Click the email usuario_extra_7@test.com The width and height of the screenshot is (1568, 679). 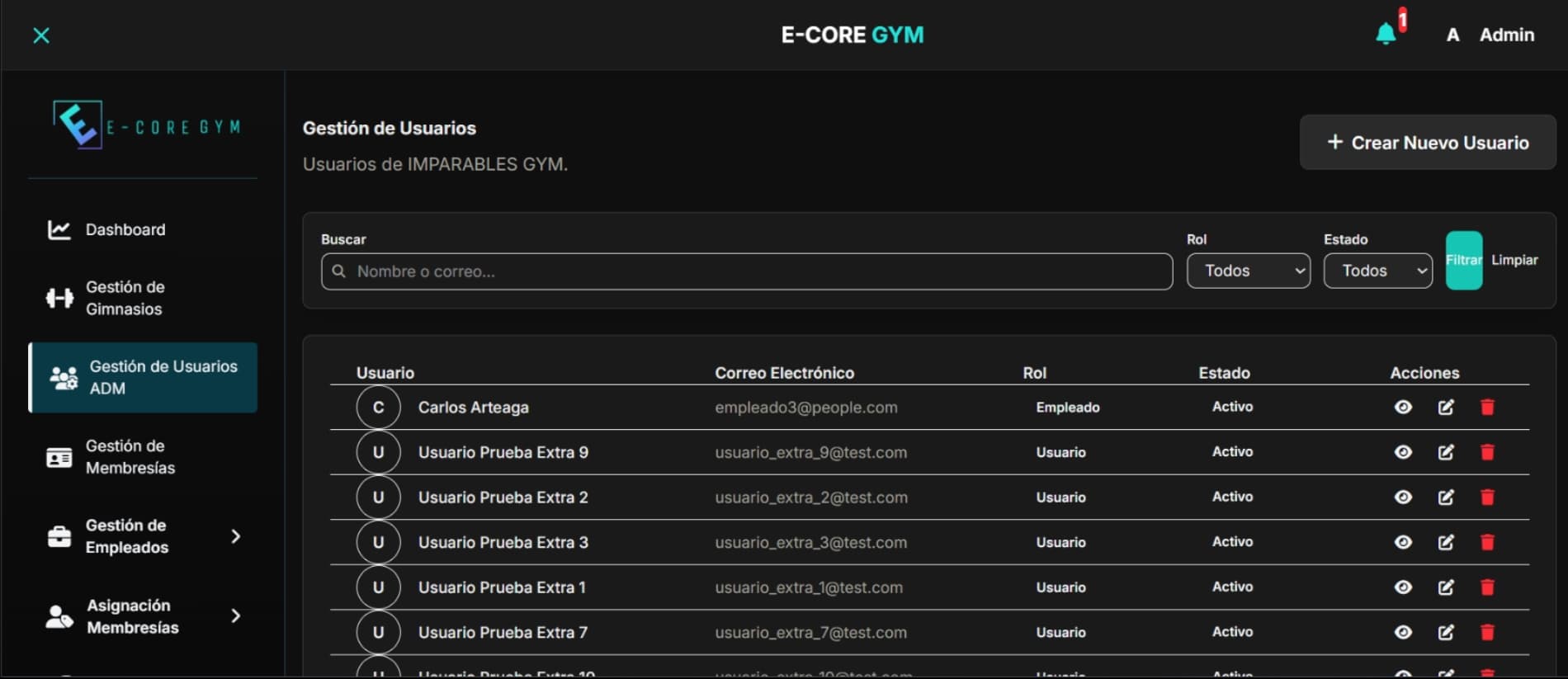[x=810, y=632]
